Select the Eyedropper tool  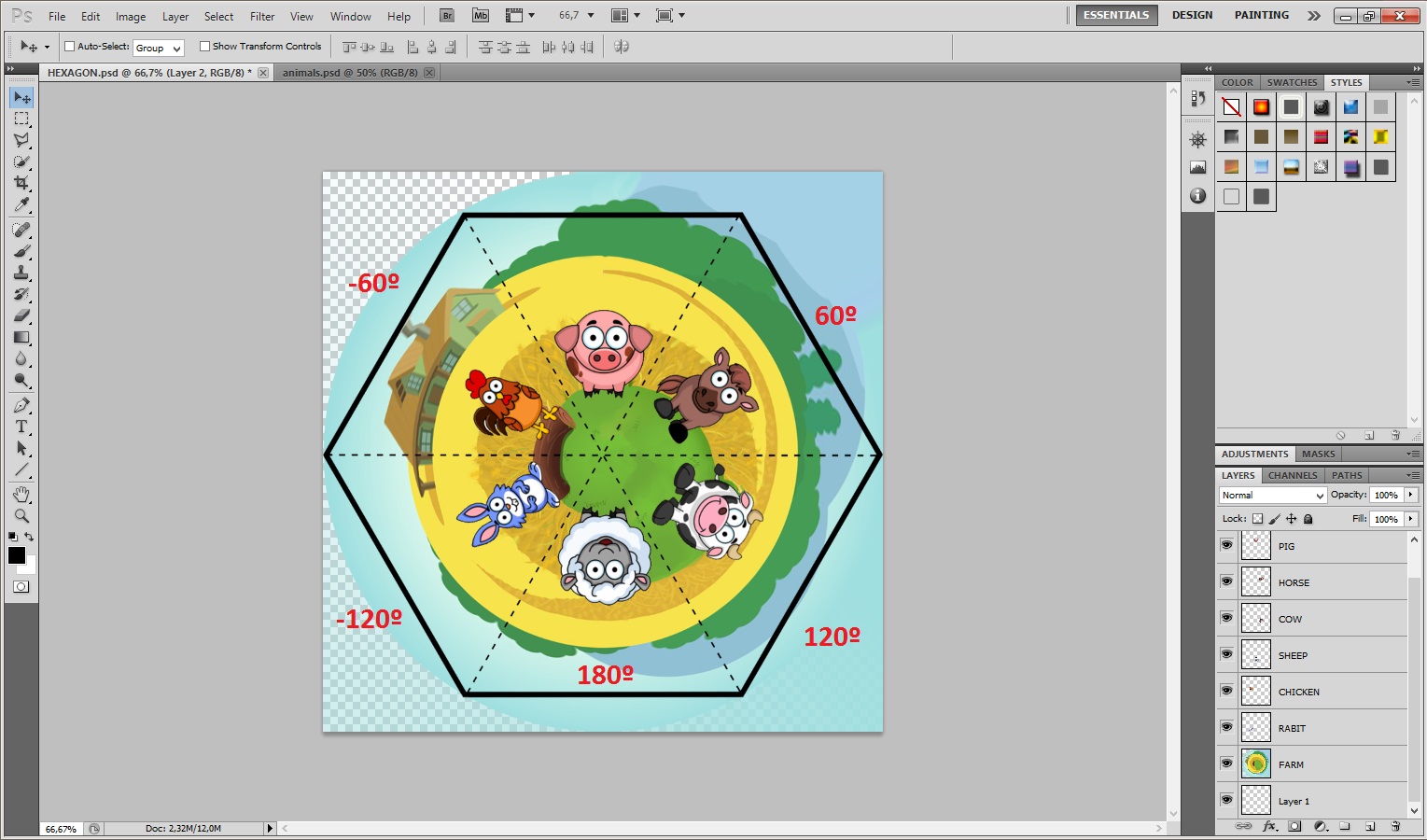[x=21, y=204]
